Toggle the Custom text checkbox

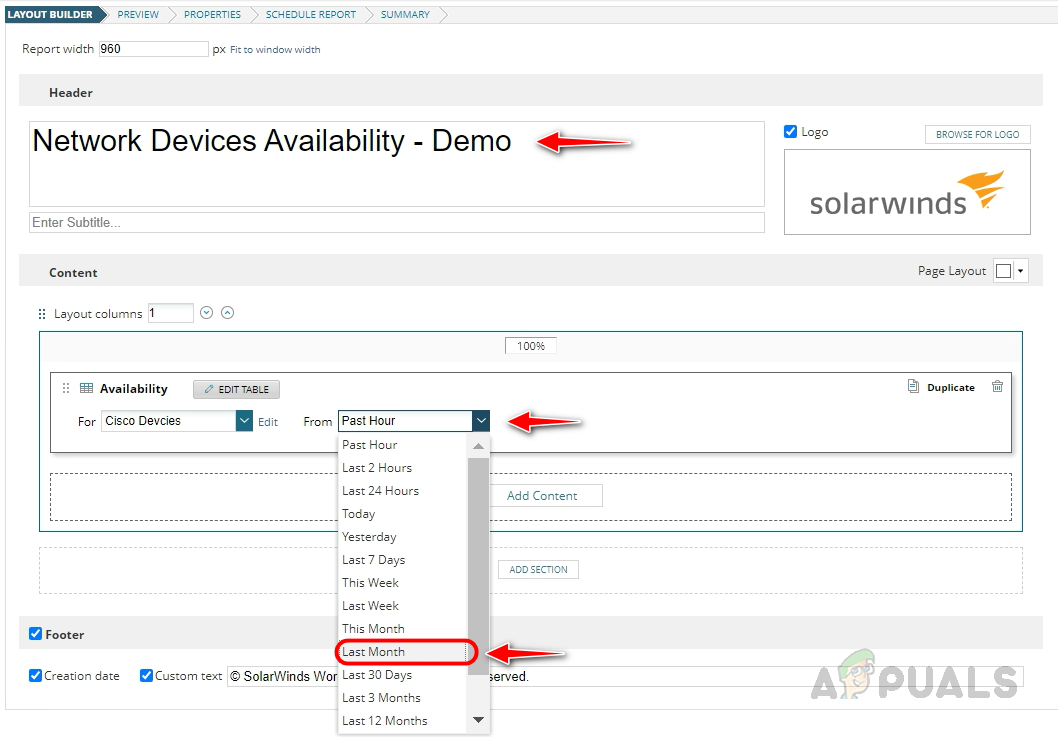pos(147,676)
